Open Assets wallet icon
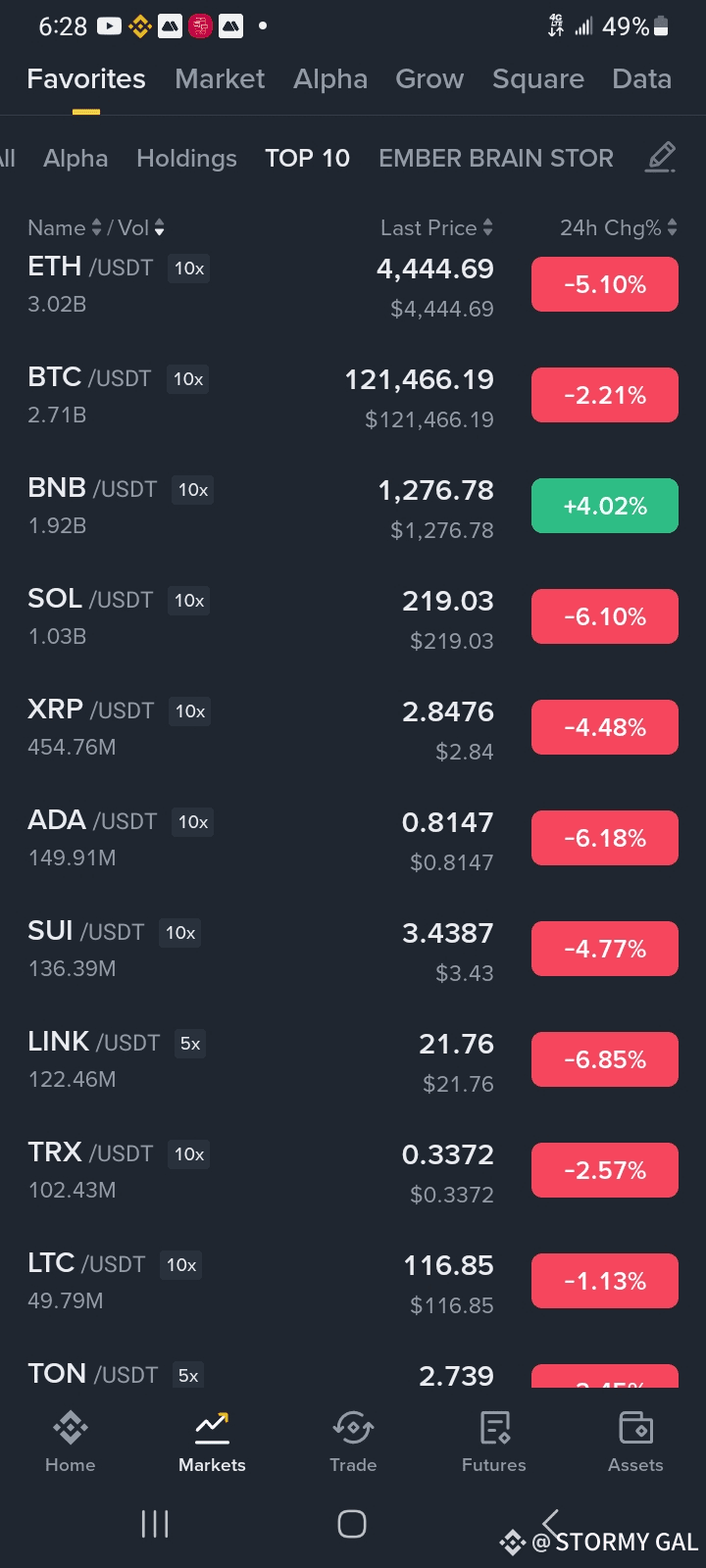The width and height of the screenshot is (706, 1568). click(x=635, y=1429)
